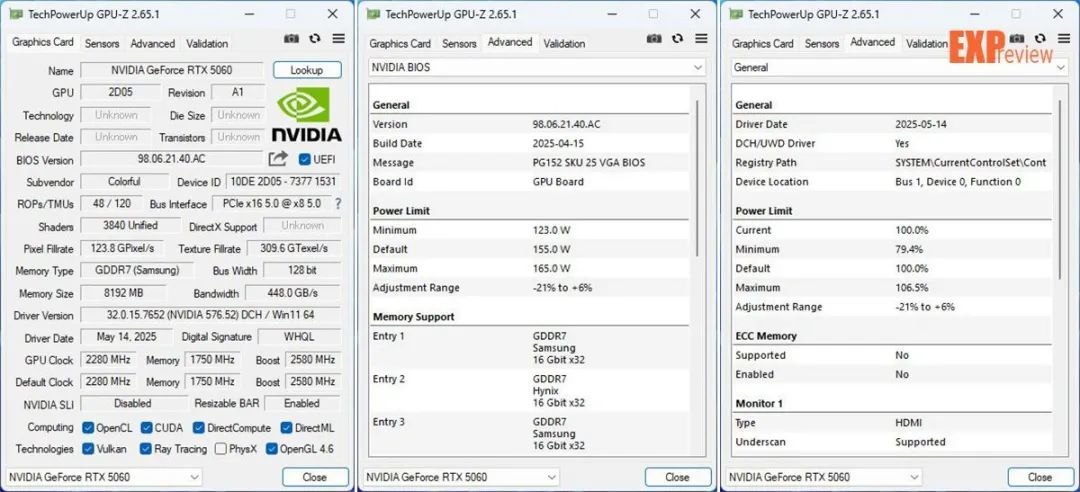Screen dimensions: 1080x492
Task: Click camera screenshot icon in right General window
Action: coord(1017,39)
